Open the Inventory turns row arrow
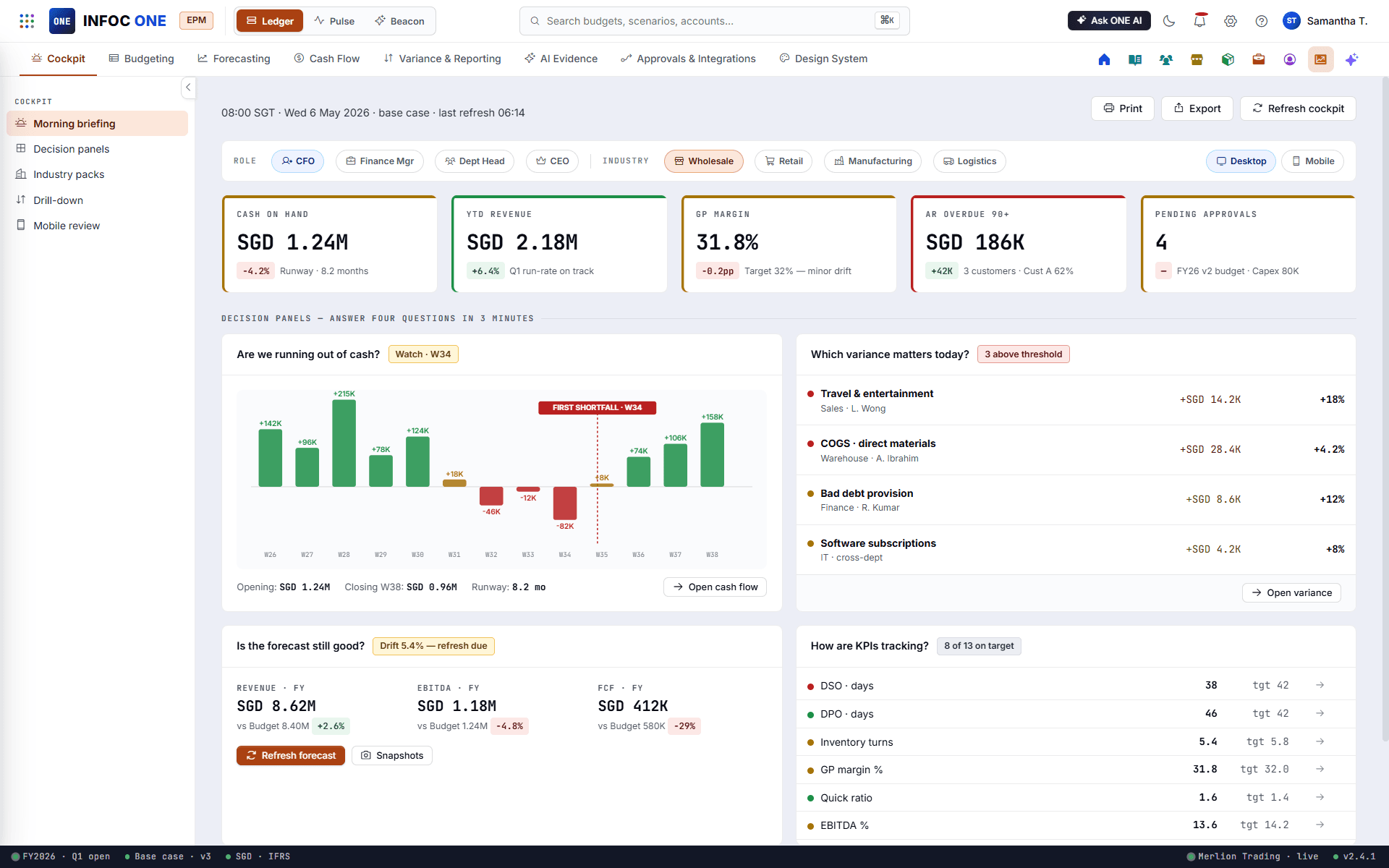The width and height of the screenshot is (1389, 868). [x=1320, y=742]
